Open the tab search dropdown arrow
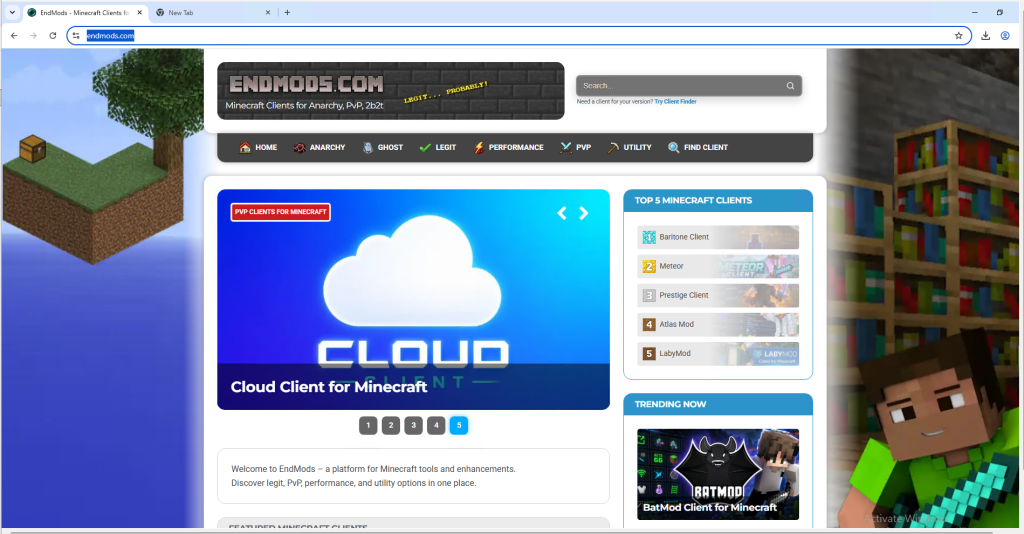This screenshot has height=534, width=1024. 12,12
